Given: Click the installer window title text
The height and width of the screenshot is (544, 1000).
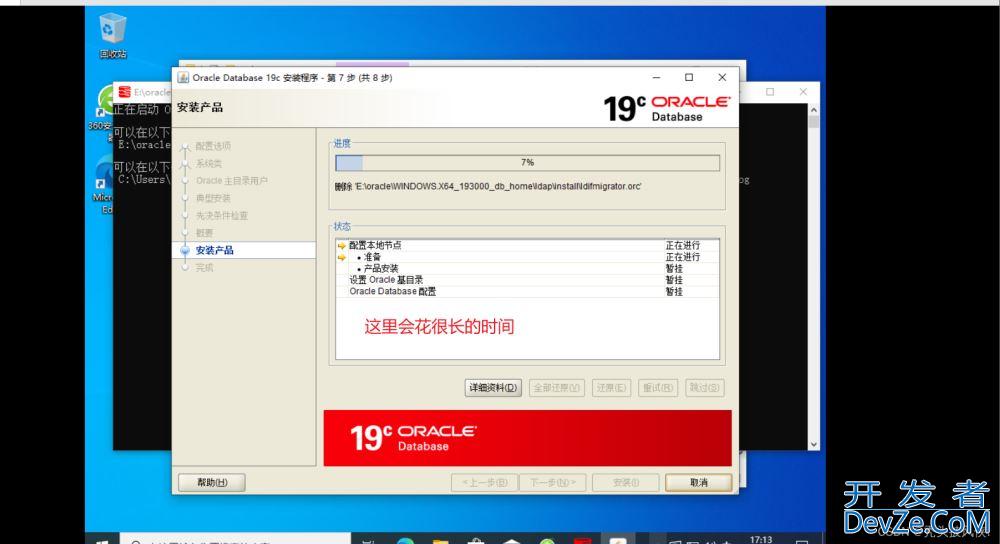Looking at the screenshot, I should coord(292,78).
